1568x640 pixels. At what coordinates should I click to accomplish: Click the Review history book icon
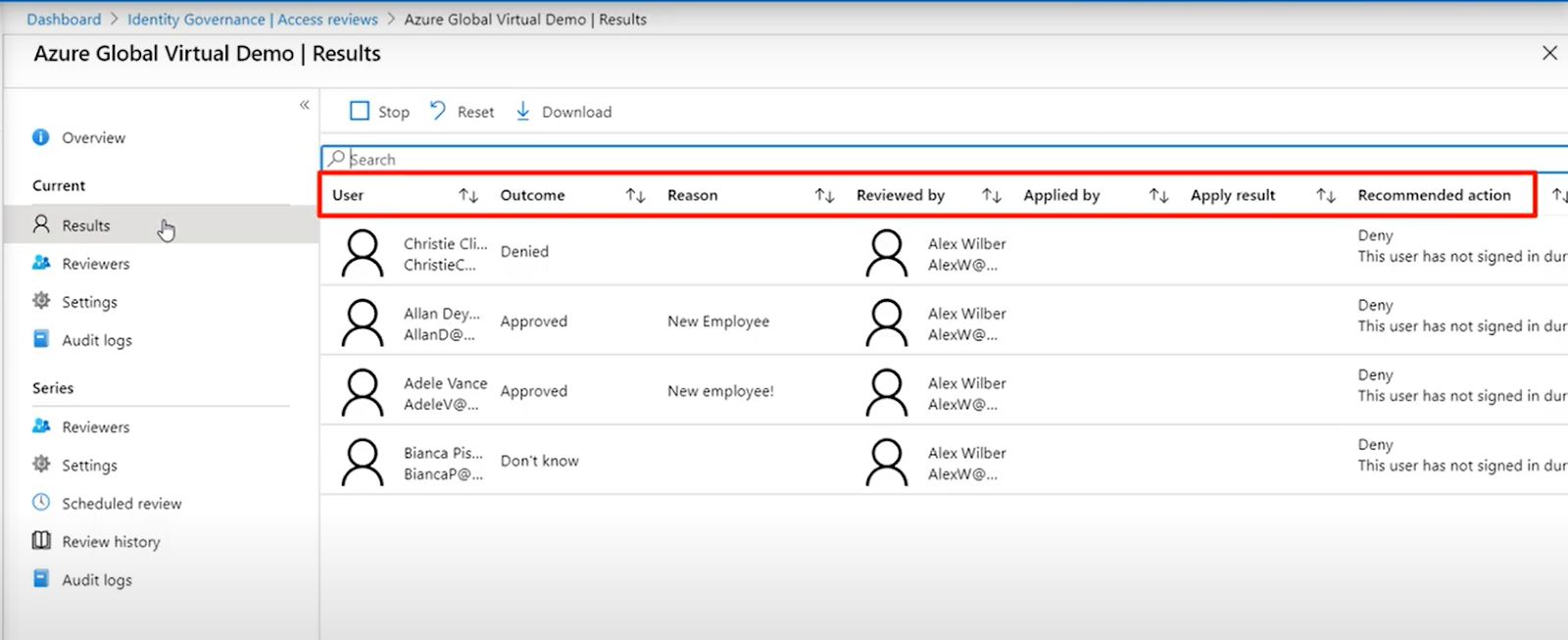(x=41, y=541)
